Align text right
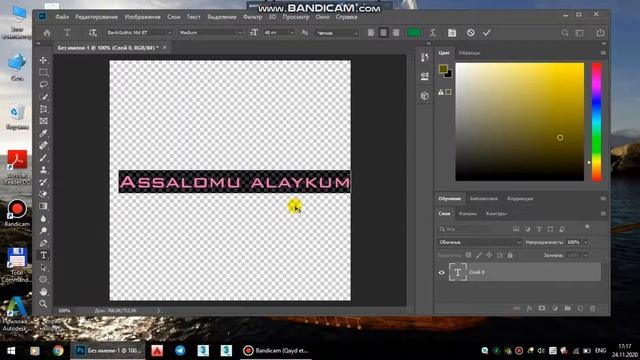Image resolution: width=640 pixels, height=360 pixels. (x=396, y=33)
